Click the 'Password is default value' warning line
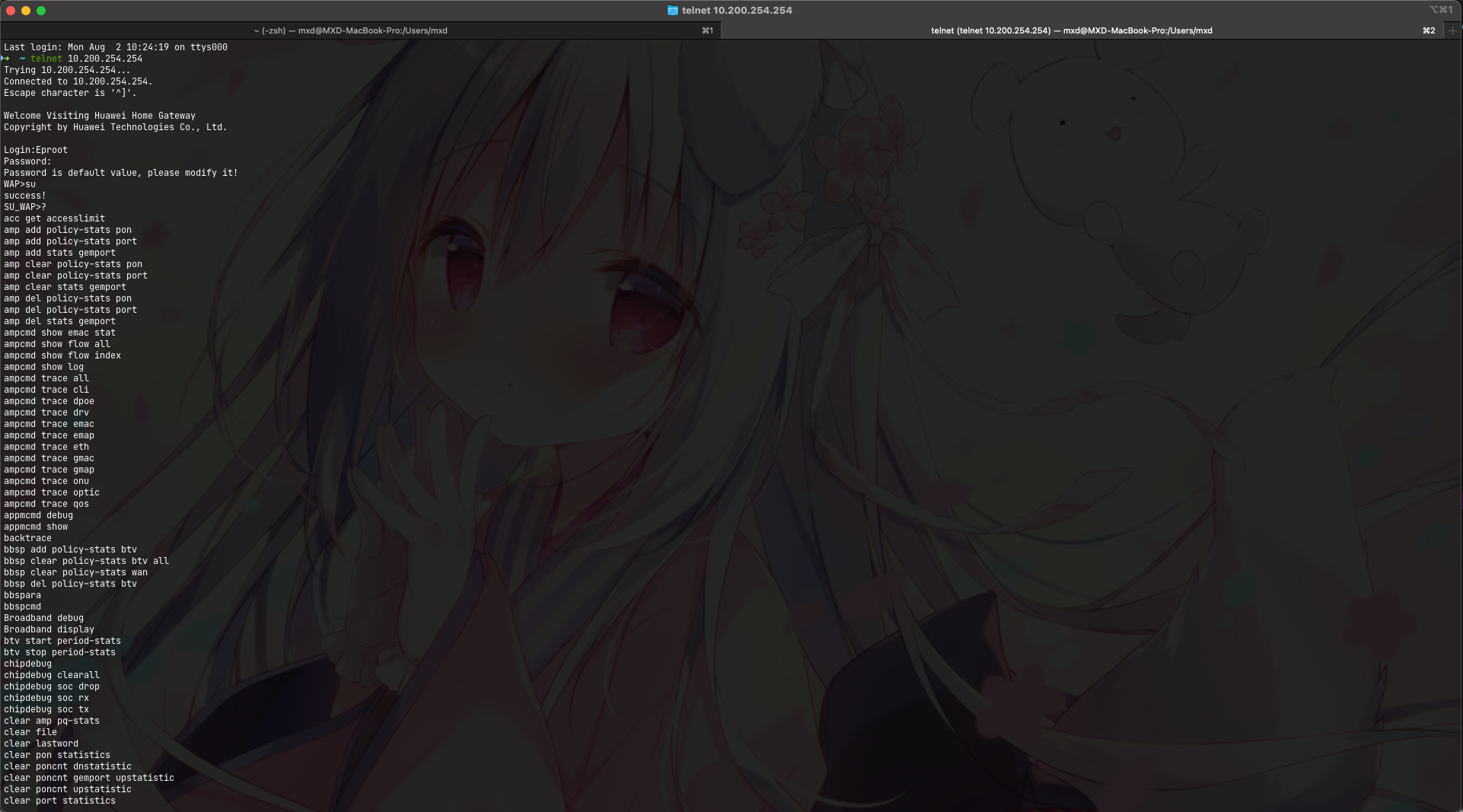The image size is (1463, 812). tap(120, 173)
